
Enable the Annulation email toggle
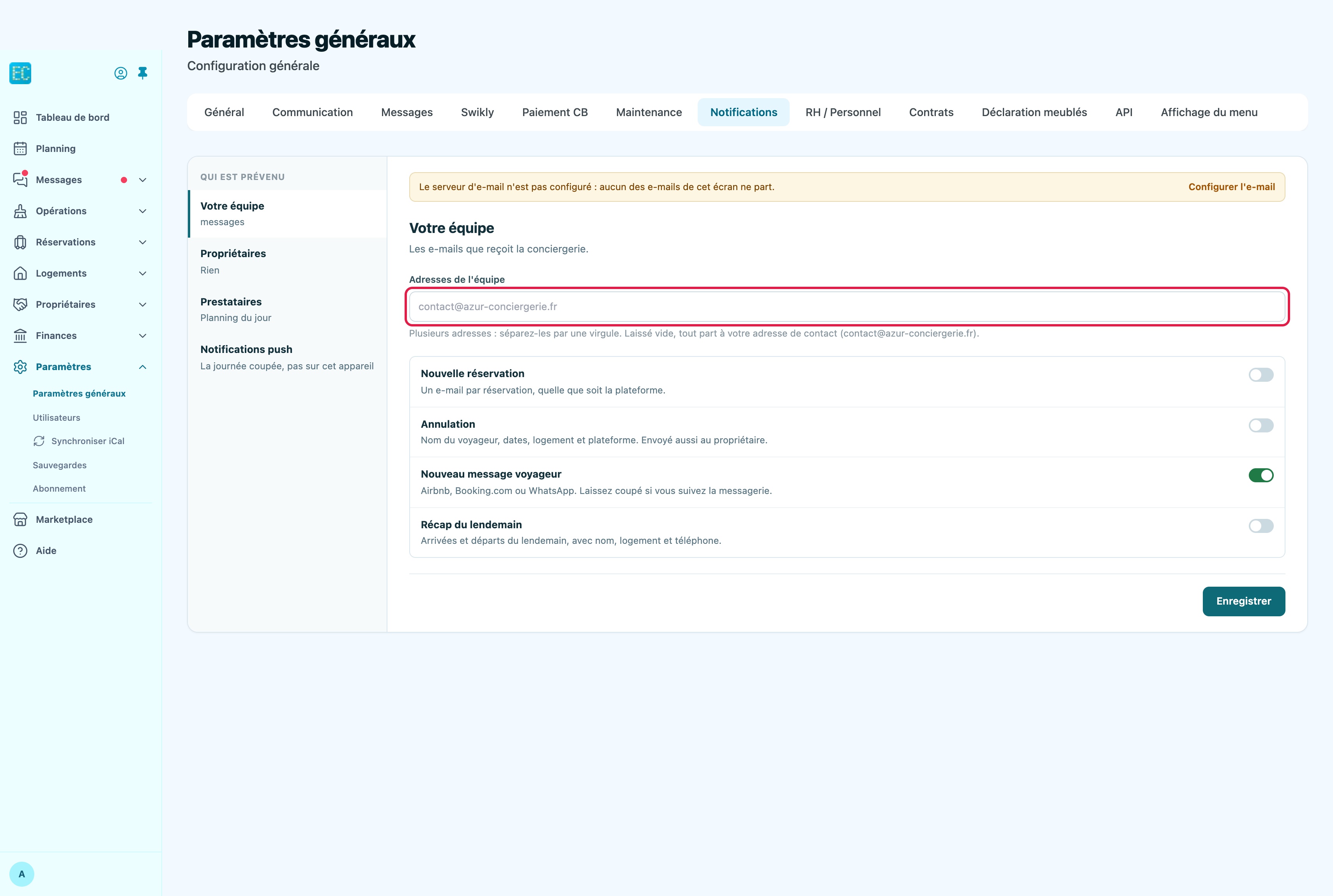click(1261, 425)
